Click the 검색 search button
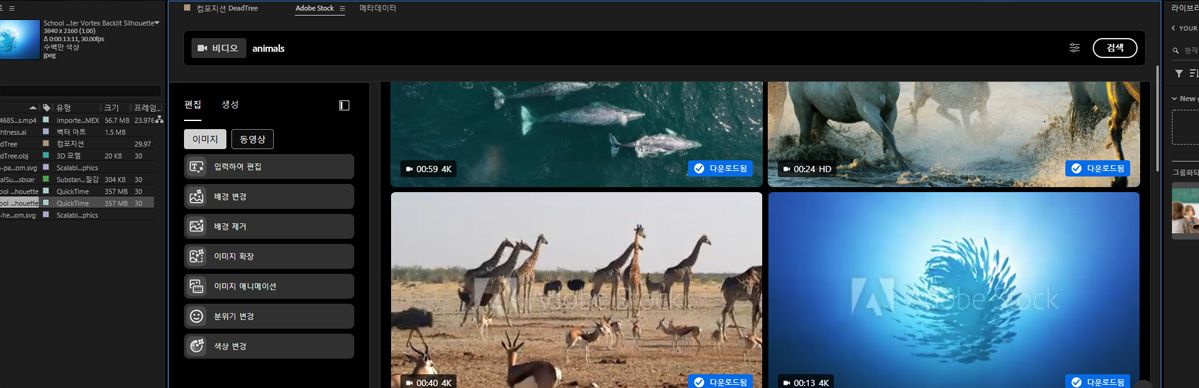 coord(1115,48)
